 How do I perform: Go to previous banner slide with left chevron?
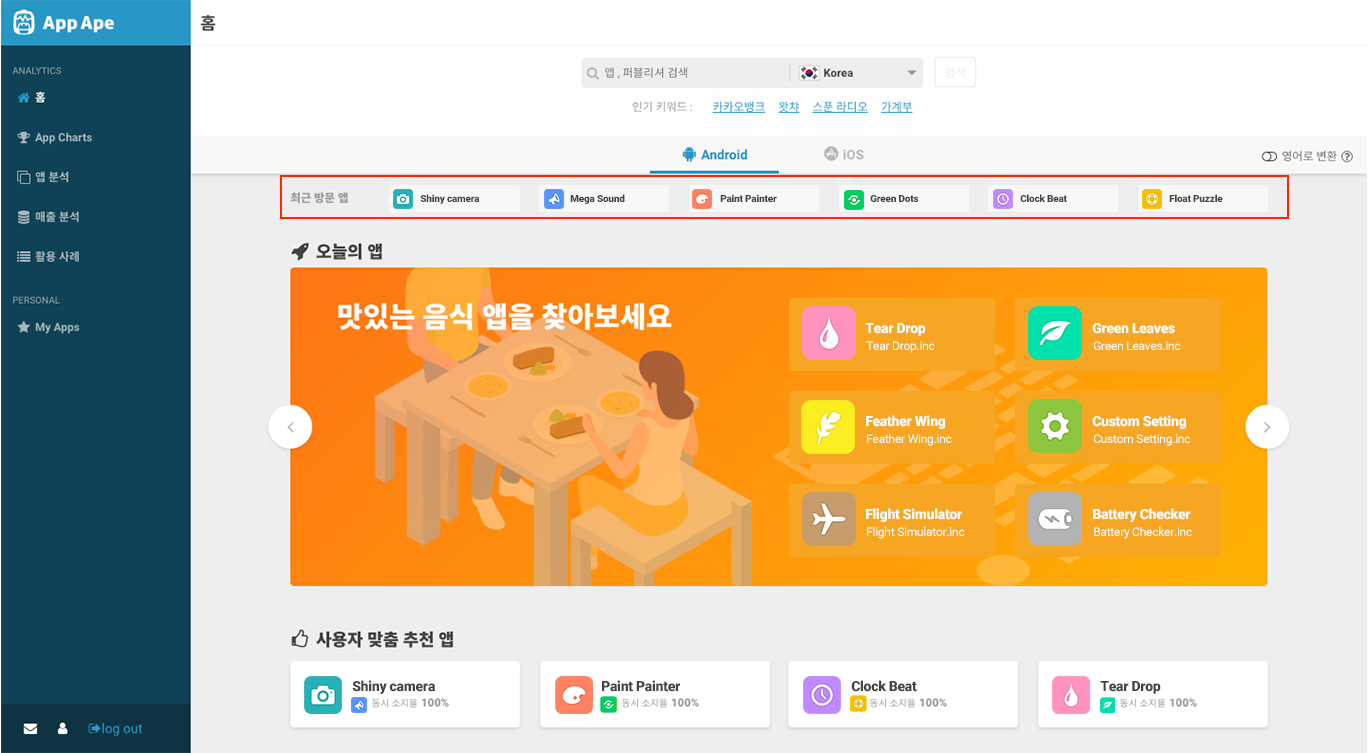pos(290,427)
